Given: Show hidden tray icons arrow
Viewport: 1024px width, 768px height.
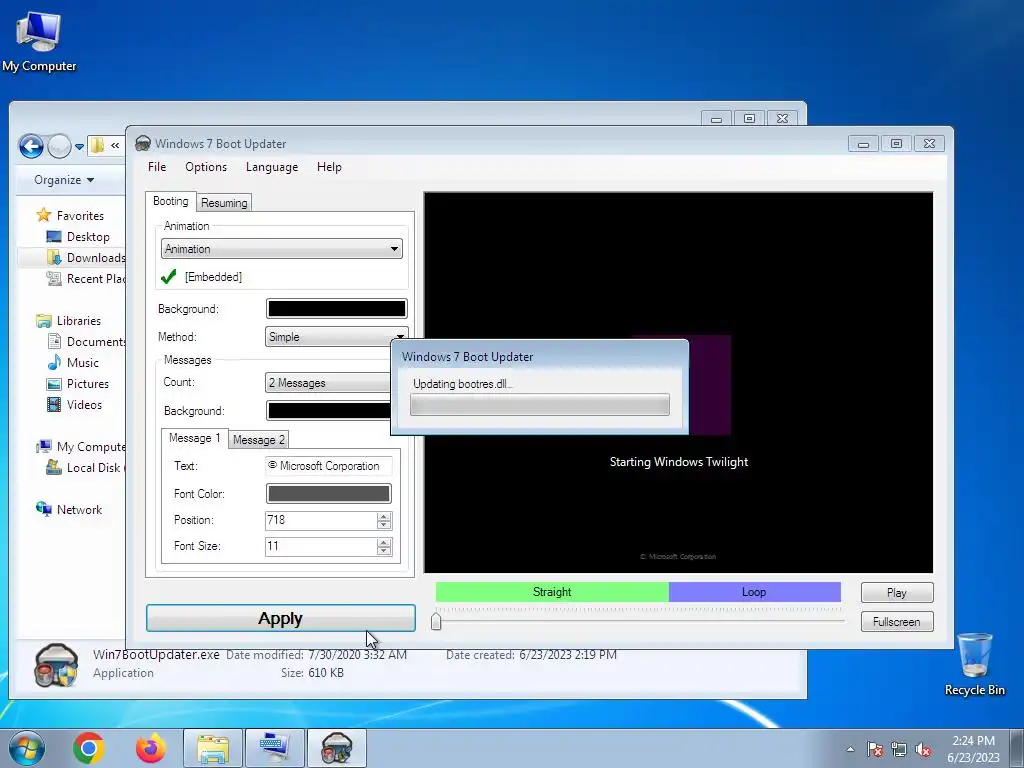Looking at the screenshot, I should tap(850, 749).
